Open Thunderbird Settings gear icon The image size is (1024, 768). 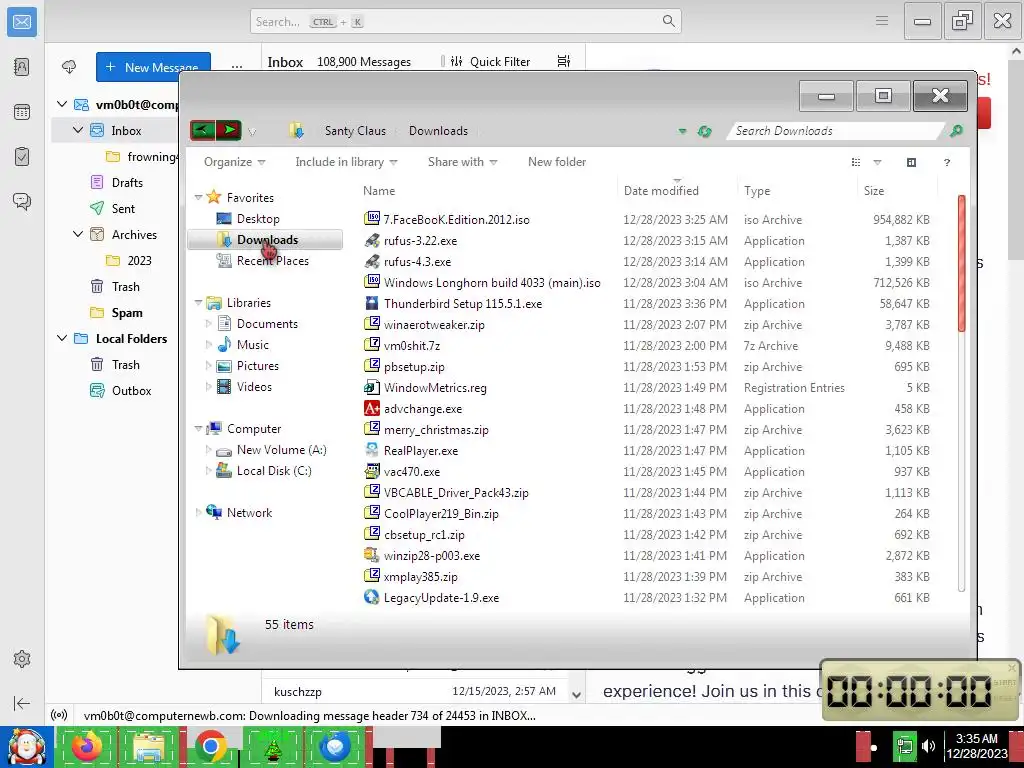tap(22, 659)
